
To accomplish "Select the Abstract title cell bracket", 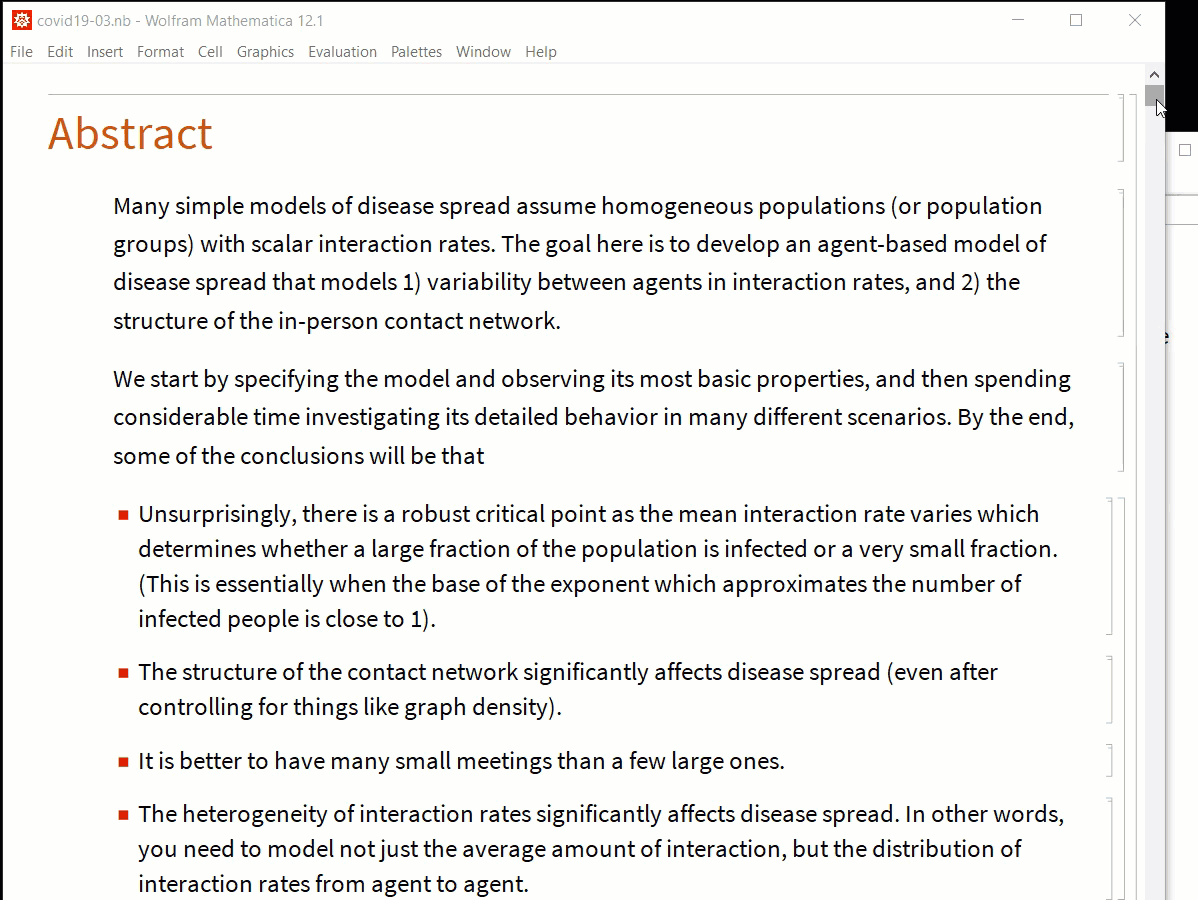I will [1121, 128].
